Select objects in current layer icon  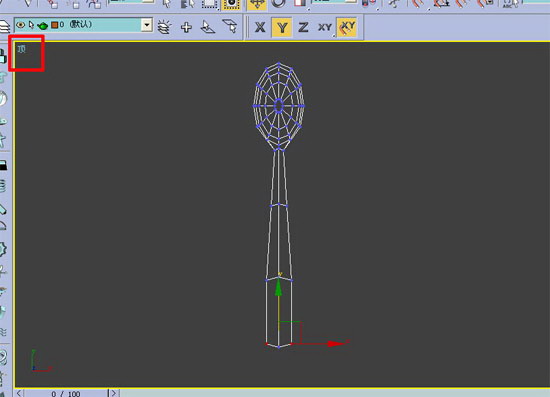(207, 27)
